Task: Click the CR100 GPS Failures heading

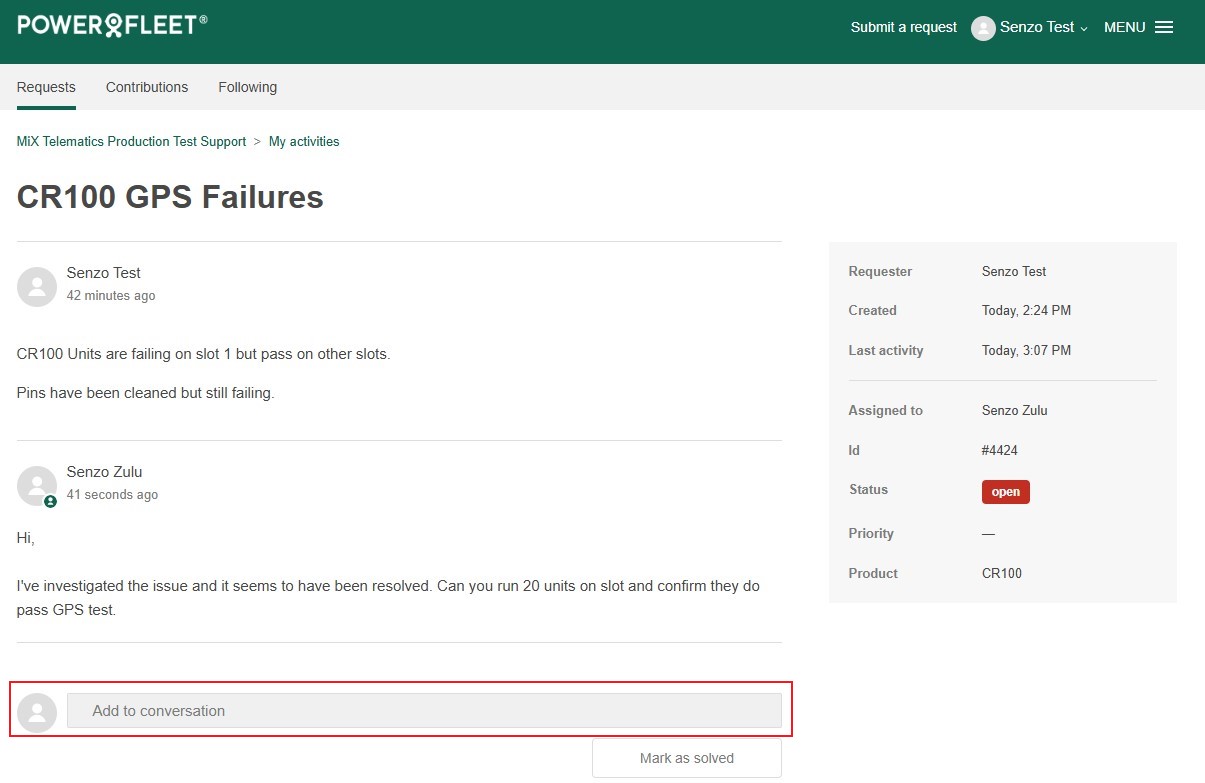Action: click(170, 197)
